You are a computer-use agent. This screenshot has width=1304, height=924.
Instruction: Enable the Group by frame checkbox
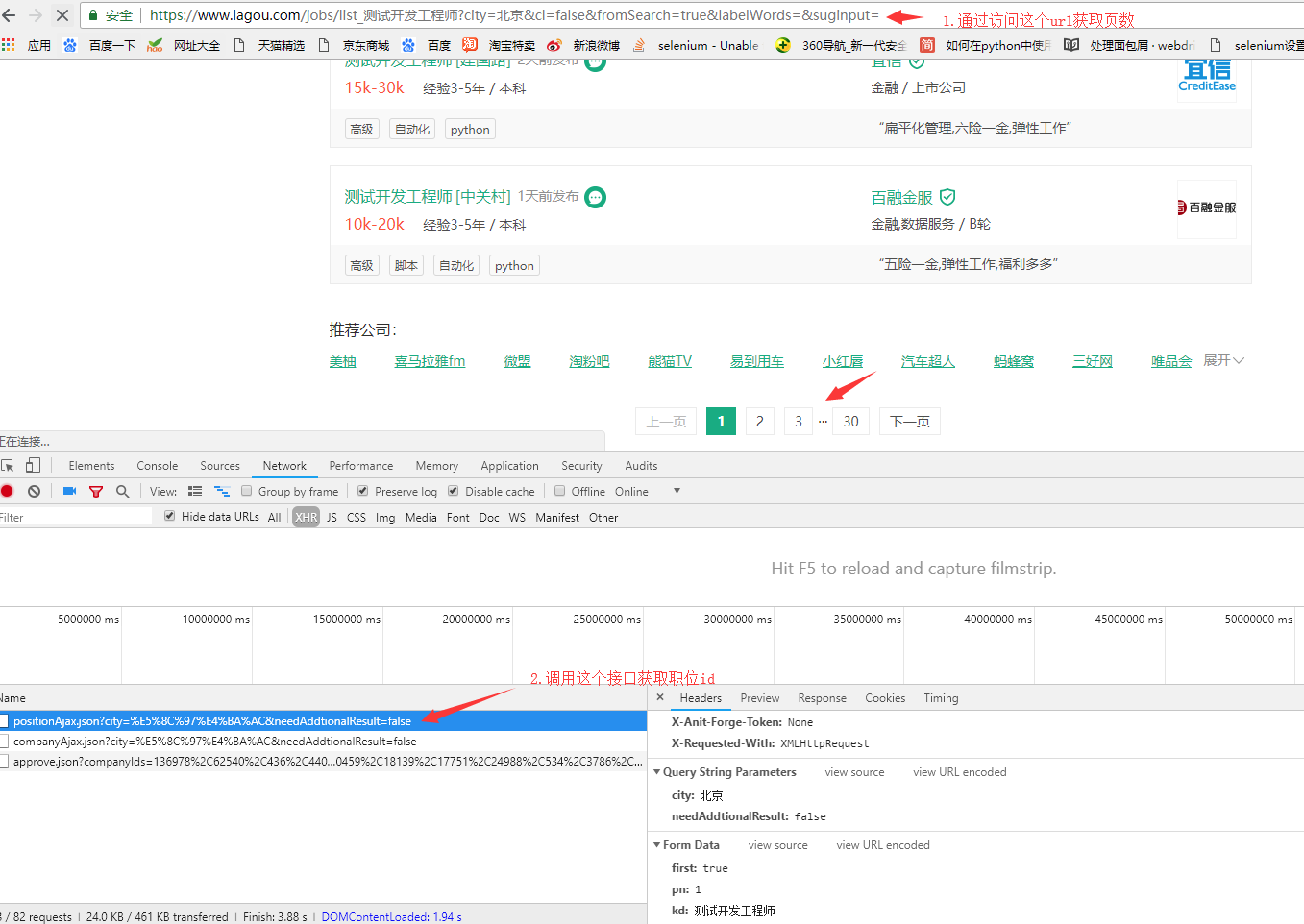pyautogui.click(x=247, y=491)
